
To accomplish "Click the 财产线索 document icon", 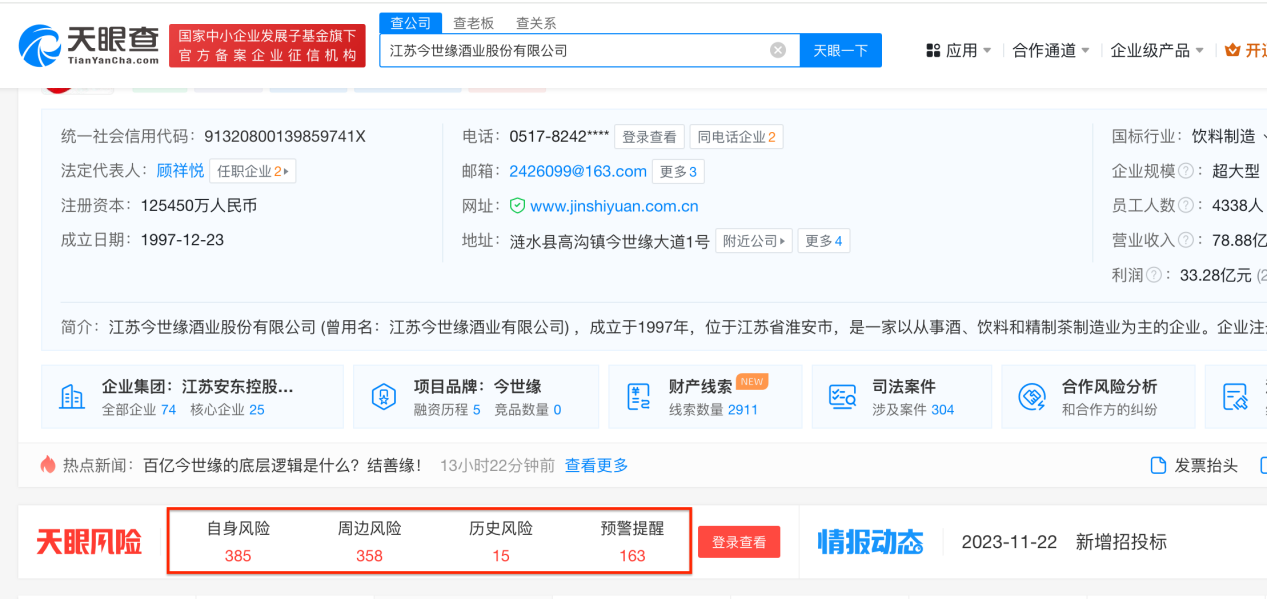I will tap(639, 397).
